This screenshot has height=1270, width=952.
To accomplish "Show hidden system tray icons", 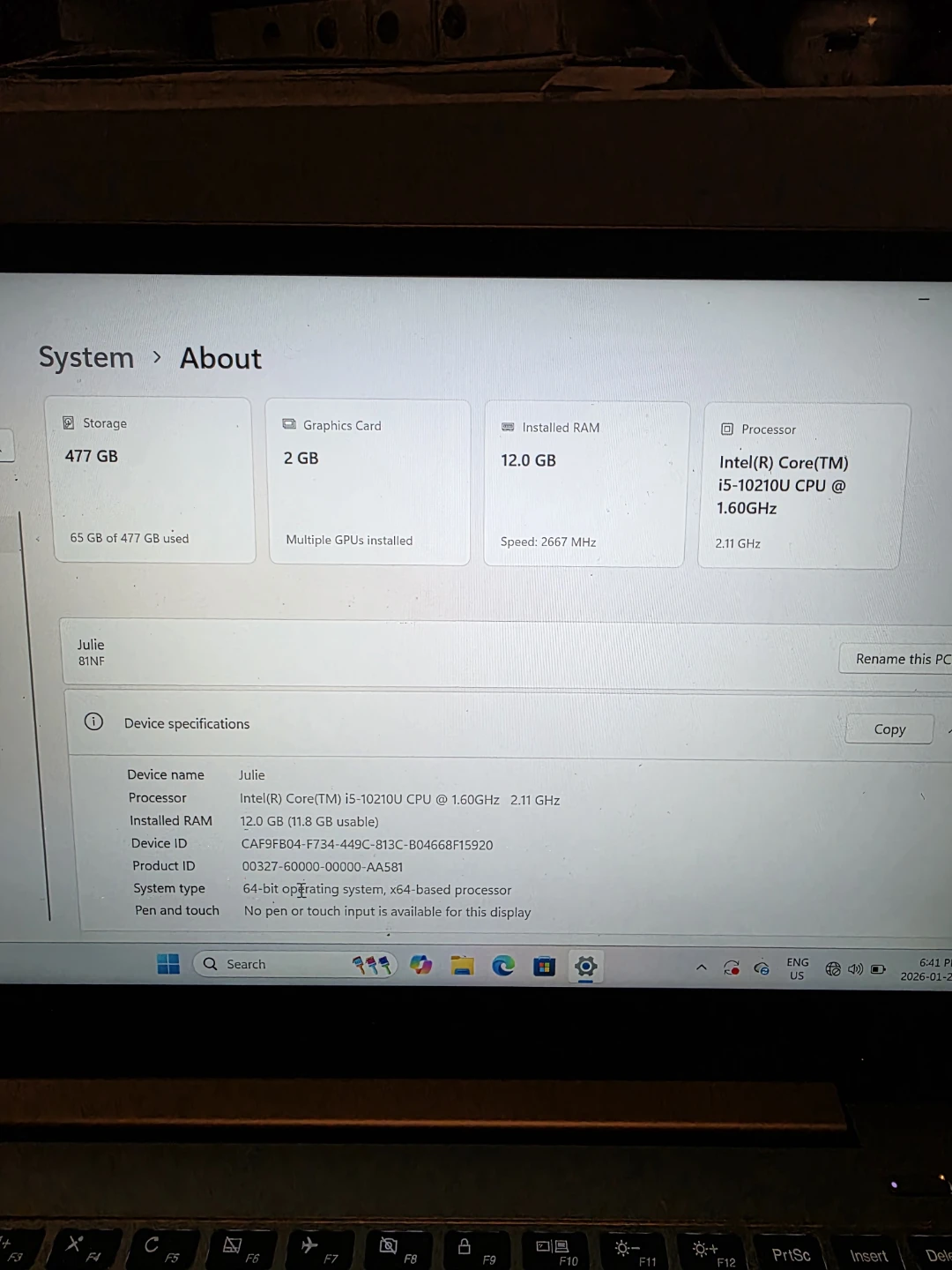I will pyautogui.click(x=702, y=967).
